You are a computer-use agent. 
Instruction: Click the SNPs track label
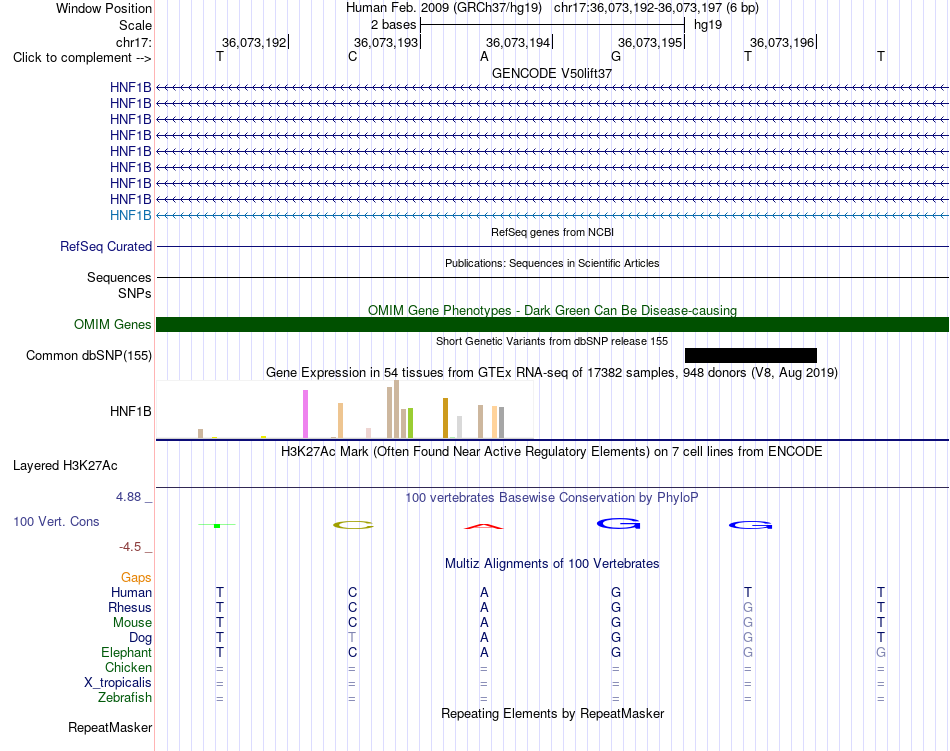coord(135,293)
